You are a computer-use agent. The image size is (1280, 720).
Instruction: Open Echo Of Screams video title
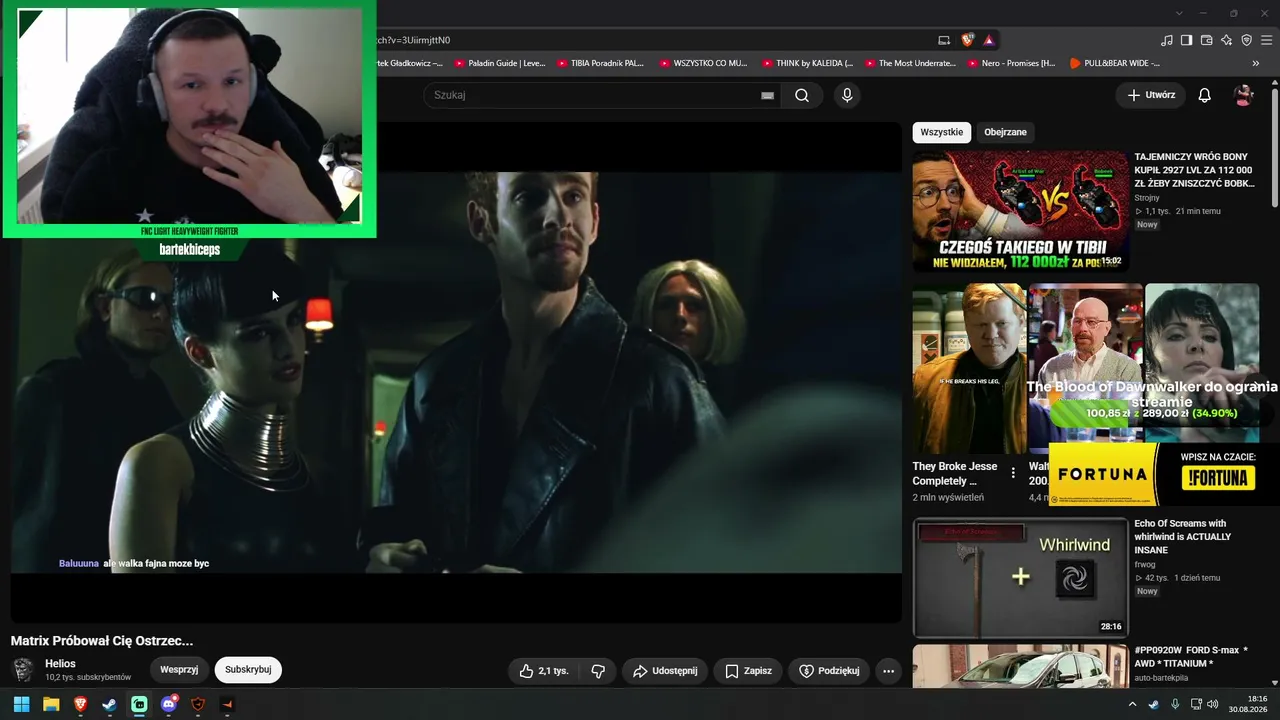(1182, 537)
